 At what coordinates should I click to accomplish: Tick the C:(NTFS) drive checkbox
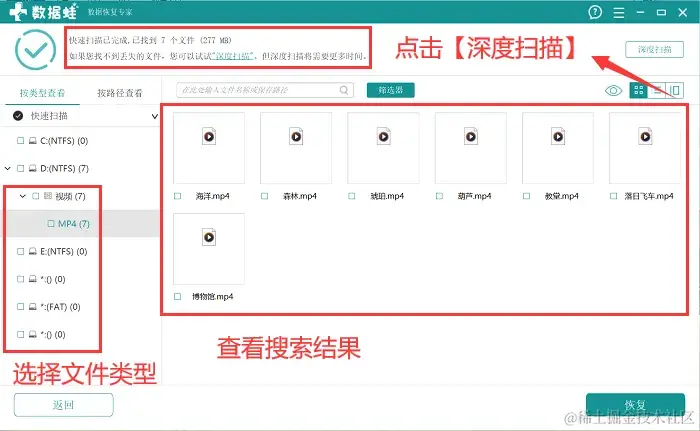21,141
